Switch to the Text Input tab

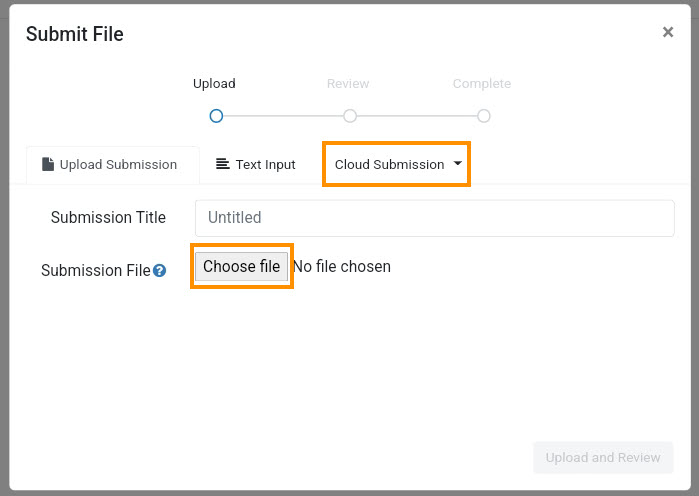255,164
